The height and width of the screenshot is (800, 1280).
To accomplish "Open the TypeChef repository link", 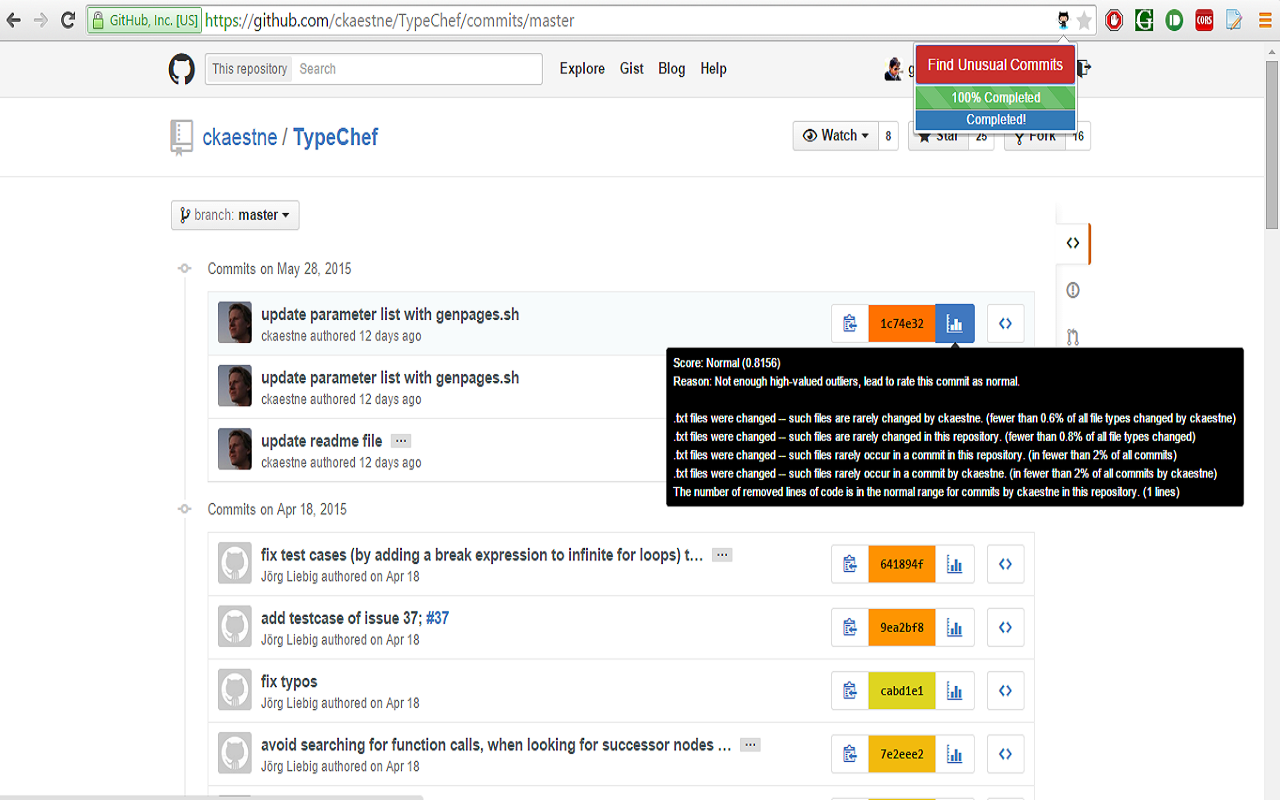I will pyautogui.click(x=335, y=137).
